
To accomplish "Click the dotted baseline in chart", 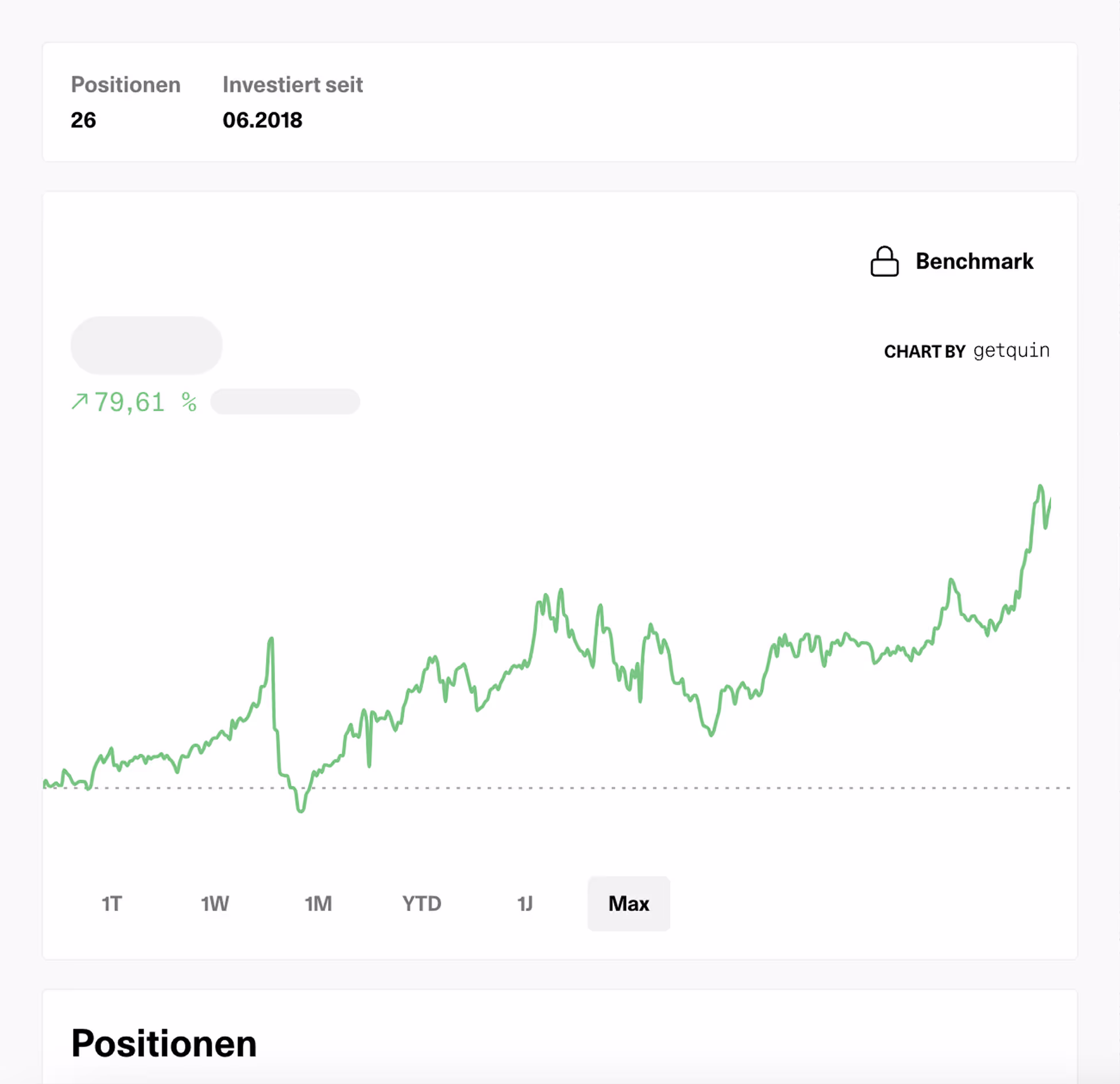I will 556,788.
